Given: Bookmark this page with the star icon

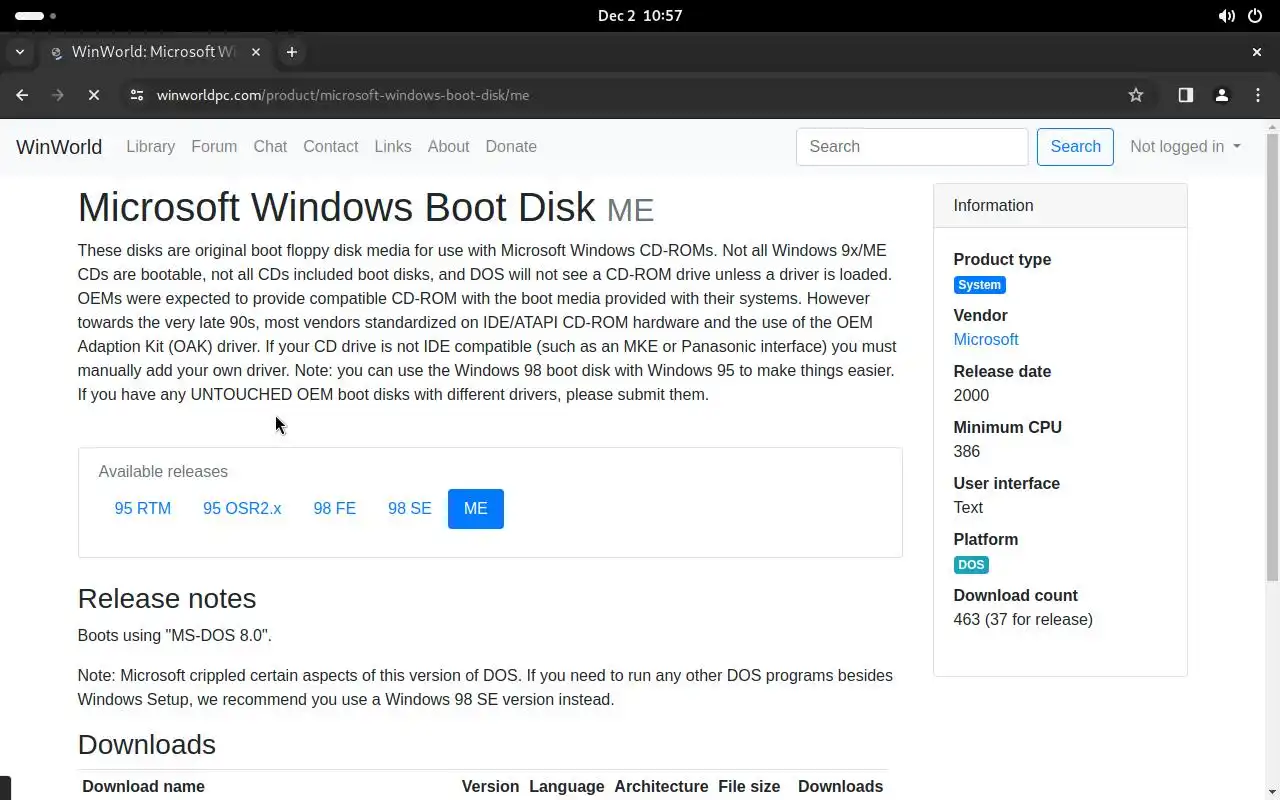Looking at the screenshot, I should click(1136, 95).
